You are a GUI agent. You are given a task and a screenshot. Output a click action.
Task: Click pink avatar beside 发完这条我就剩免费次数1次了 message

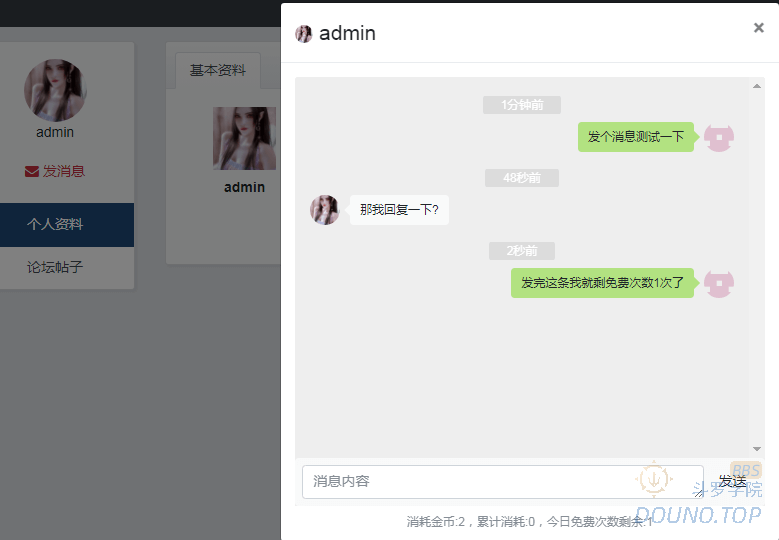coord(719,283)
